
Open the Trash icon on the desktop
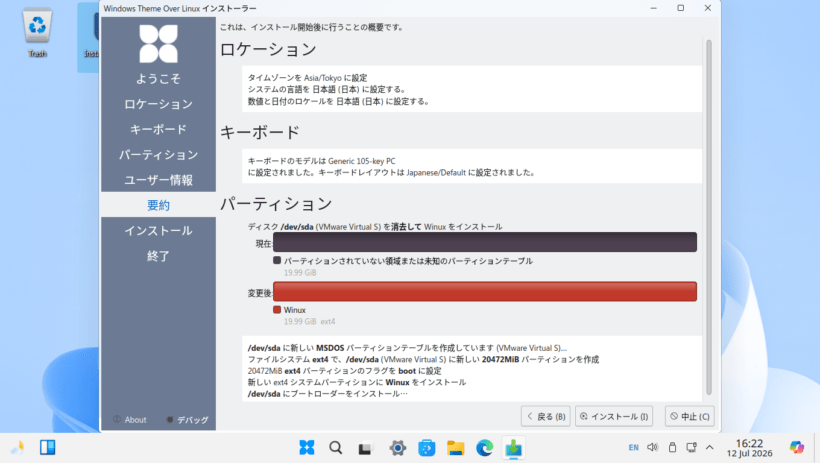[37, 32]
